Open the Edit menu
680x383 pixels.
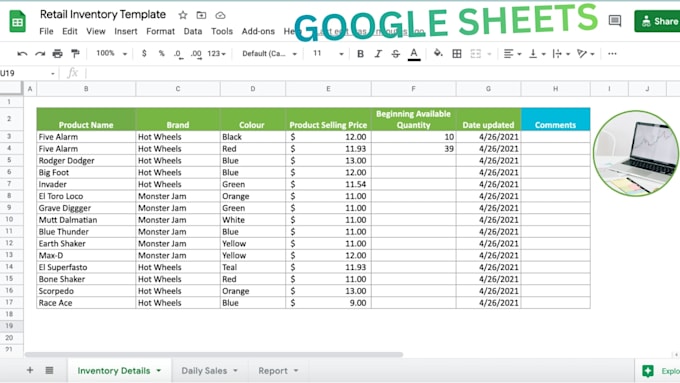point(69,31)
